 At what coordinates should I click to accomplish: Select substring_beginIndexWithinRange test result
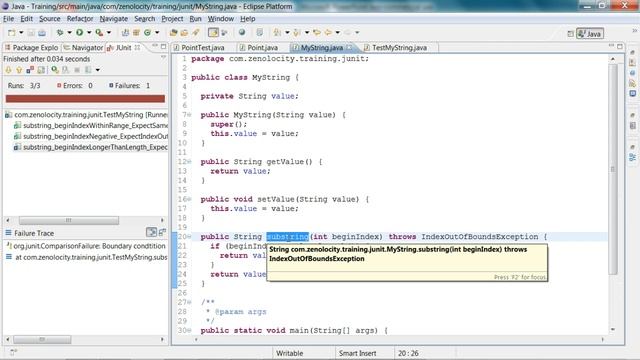click(x=91, y=126)
